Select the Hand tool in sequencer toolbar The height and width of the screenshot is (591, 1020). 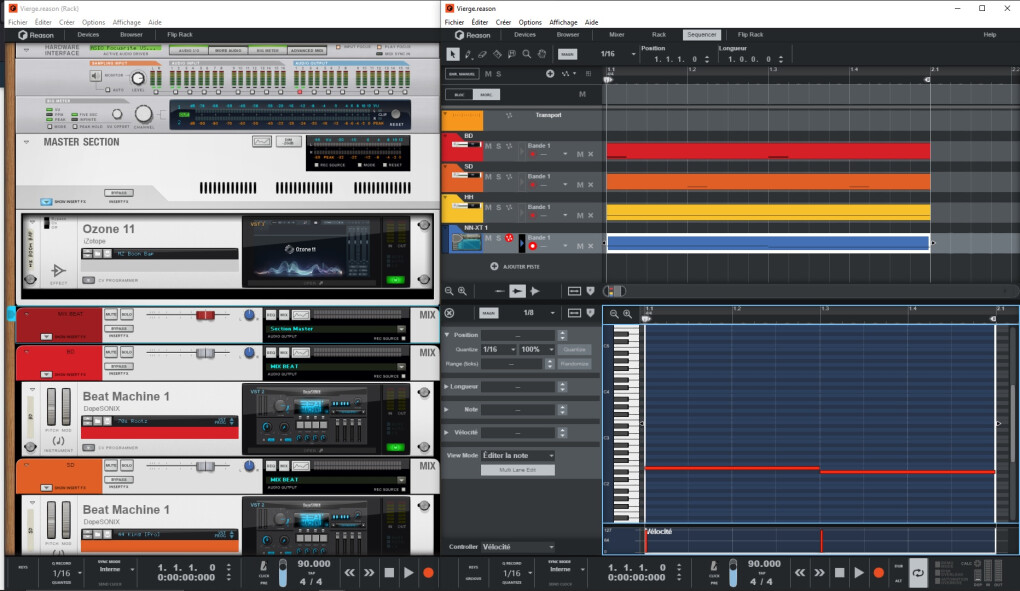(542, 54)
